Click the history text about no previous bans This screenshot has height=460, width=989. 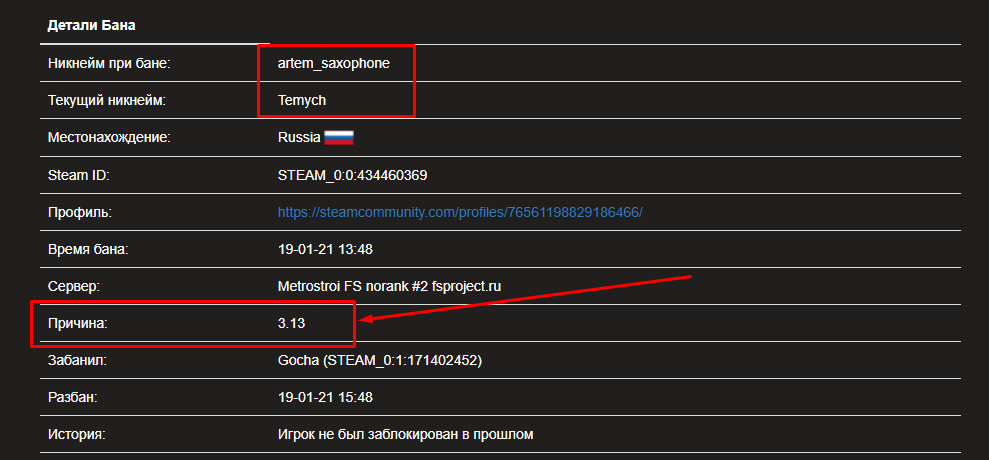[406, 434]
